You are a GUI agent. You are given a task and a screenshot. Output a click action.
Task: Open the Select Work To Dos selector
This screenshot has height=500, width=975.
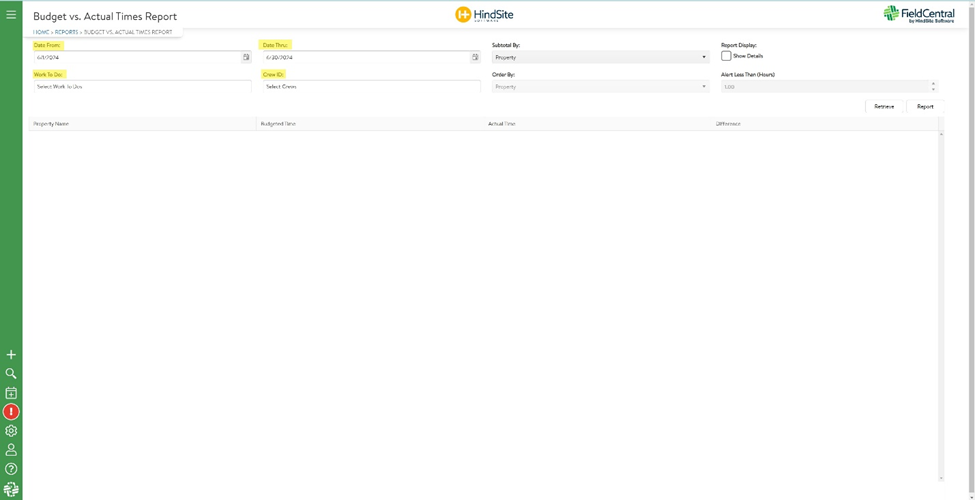tap(142, 86)
